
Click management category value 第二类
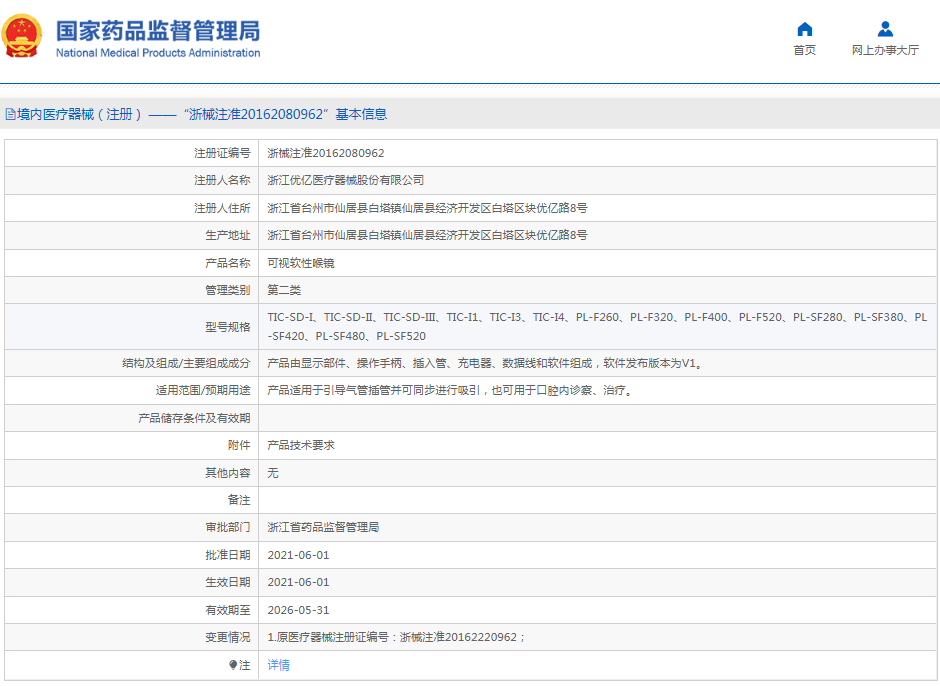[284, 290]
